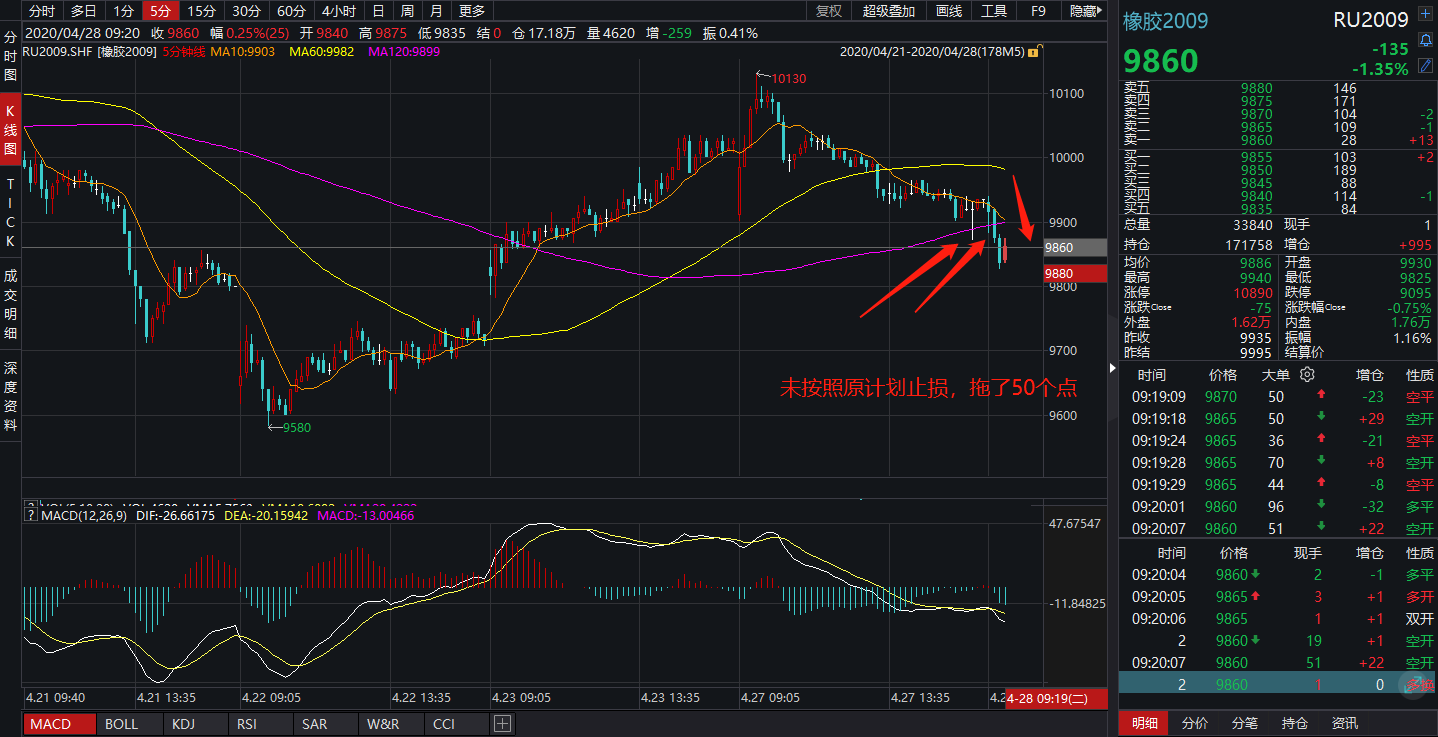Click the MACD(12,26,9) parameter label
Screen dimensions: 1438x737
(84, 516)
